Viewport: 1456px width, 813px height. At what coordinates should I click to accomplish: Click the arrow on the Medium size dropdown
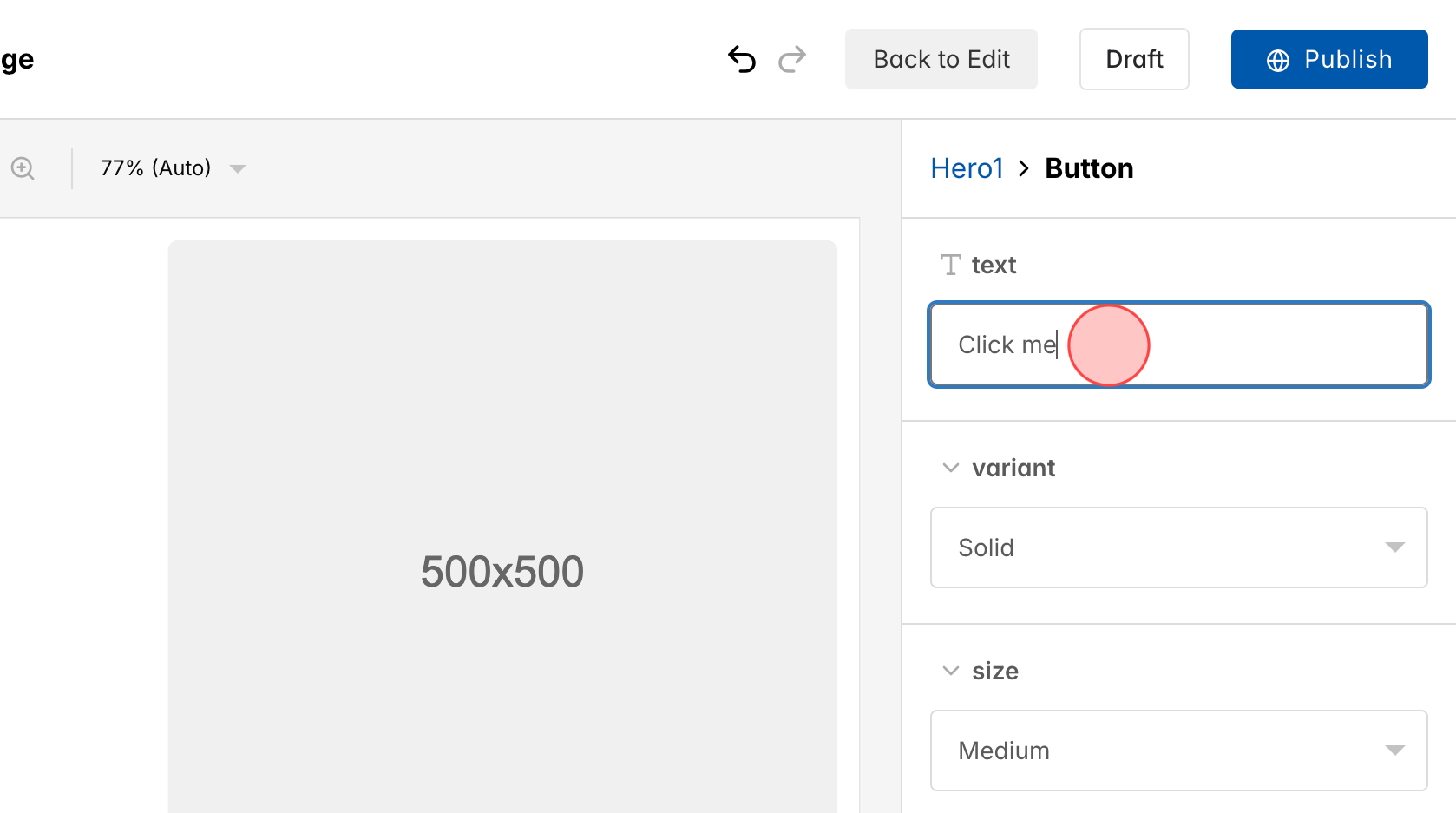point(1395,751)
